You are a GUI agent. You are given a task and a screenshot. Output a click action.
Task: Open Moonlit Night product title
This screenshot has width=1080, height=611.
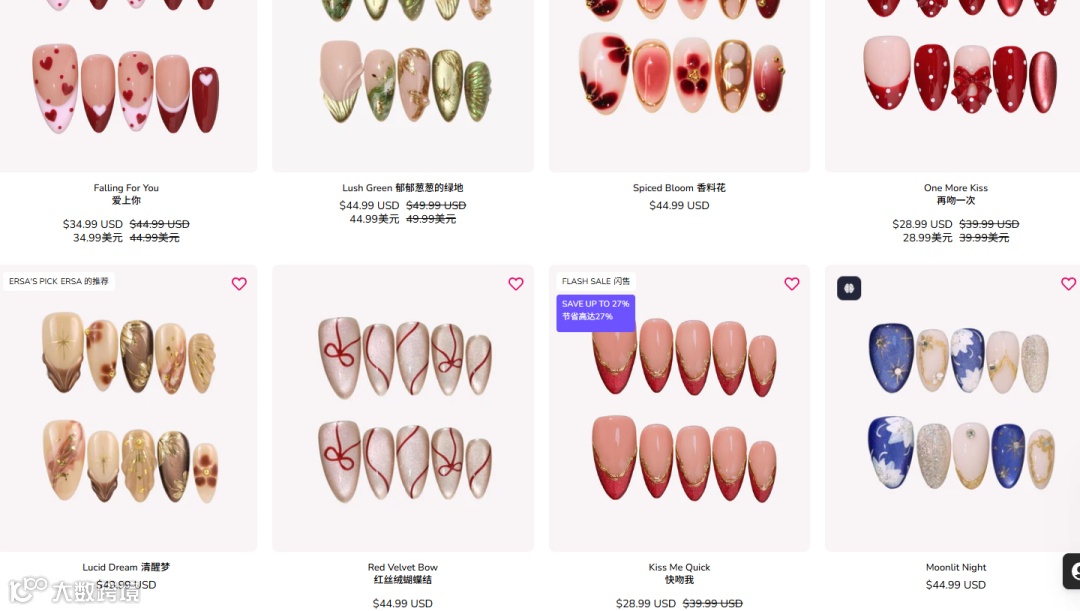pos(955,567)
